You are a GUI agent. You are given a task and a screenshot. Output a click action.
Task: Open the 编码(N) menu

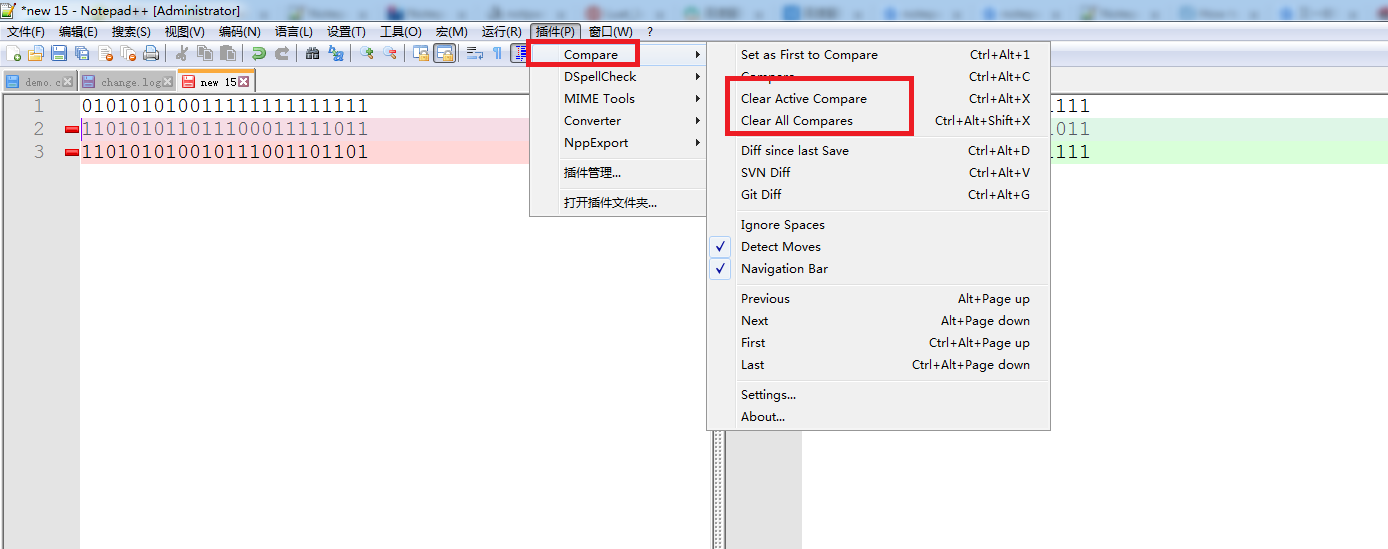tap(240, 32)
